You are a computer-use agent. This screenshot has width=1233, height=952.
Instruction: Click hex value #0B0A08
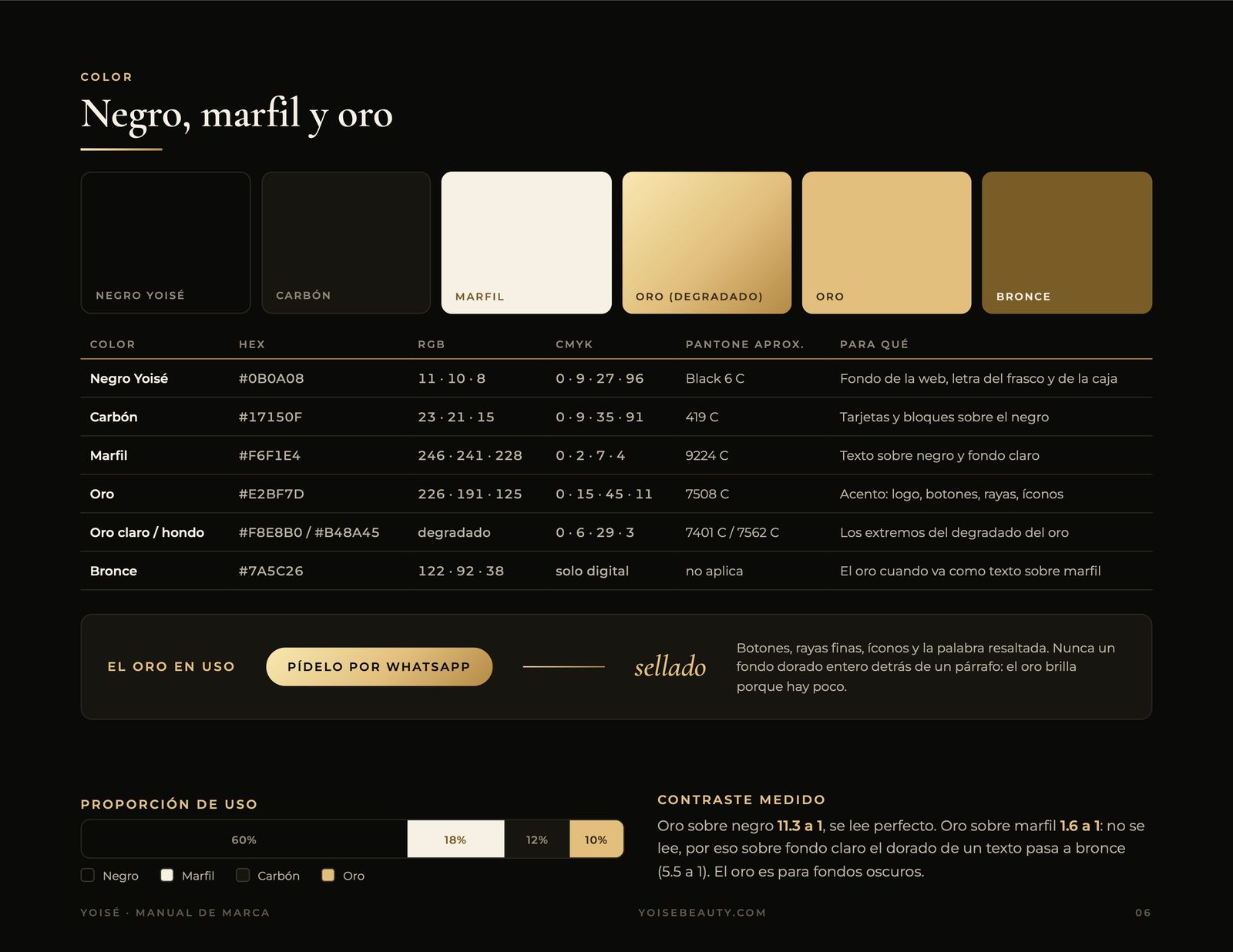coord(271,378)
